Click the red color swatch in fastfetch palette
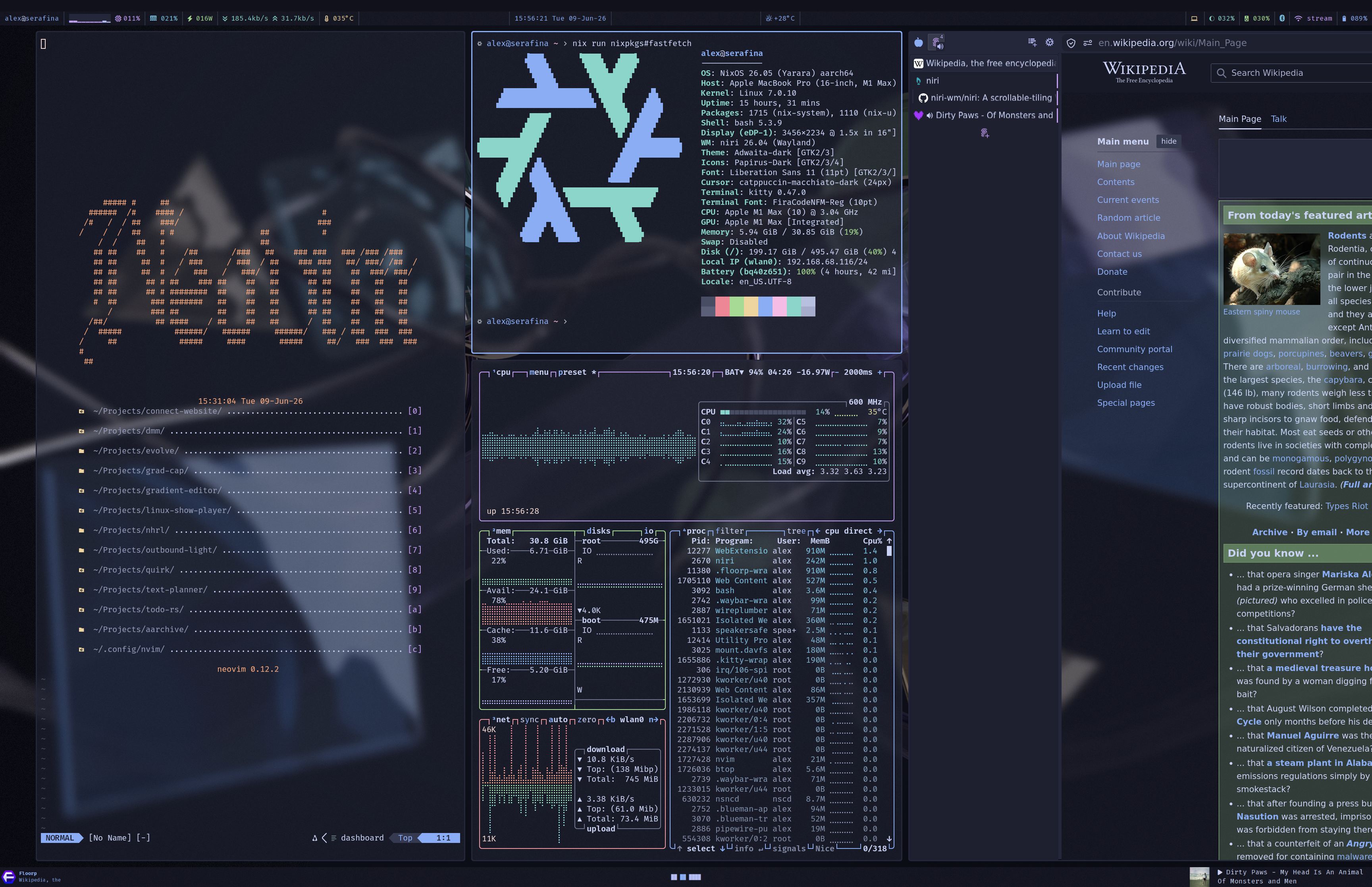Image resolution: width=1372 pixels, height=887 pixels. (722, 307)
